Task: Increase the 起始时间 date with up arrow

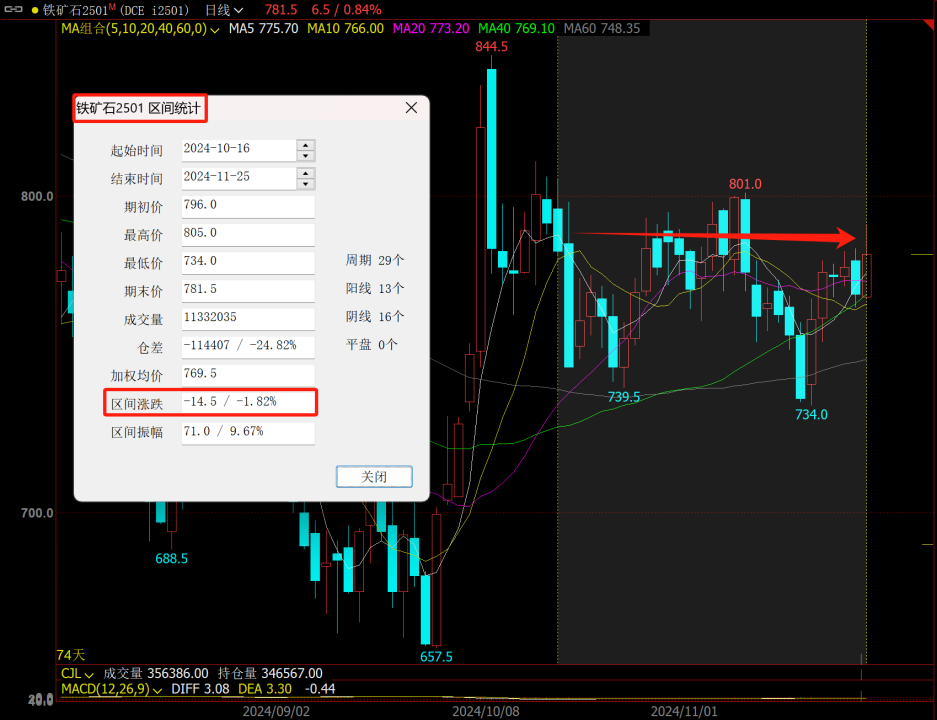Action: [305, 145]
